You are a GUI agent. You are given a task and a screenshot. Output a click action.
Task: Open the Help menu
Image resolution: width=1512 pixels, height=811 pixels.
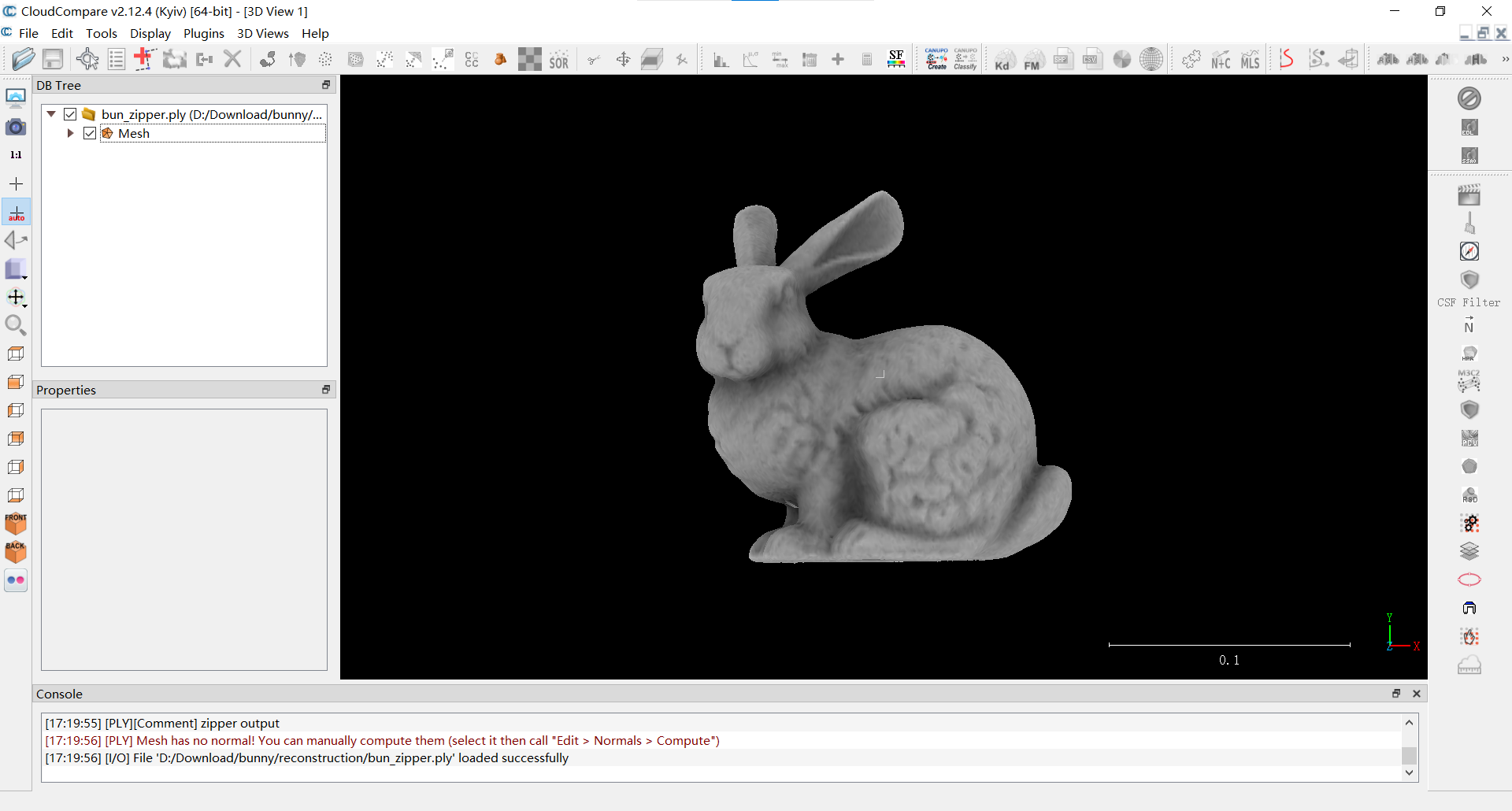315,33
